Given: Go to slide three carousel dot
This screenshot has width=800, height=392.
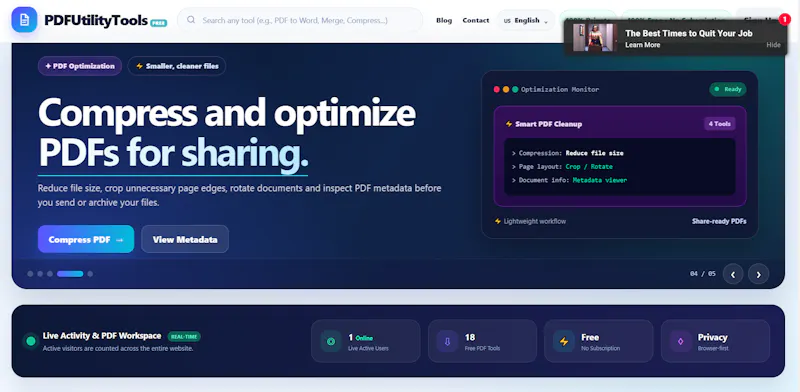Looking at the screenshot, I should pos(49,274).
